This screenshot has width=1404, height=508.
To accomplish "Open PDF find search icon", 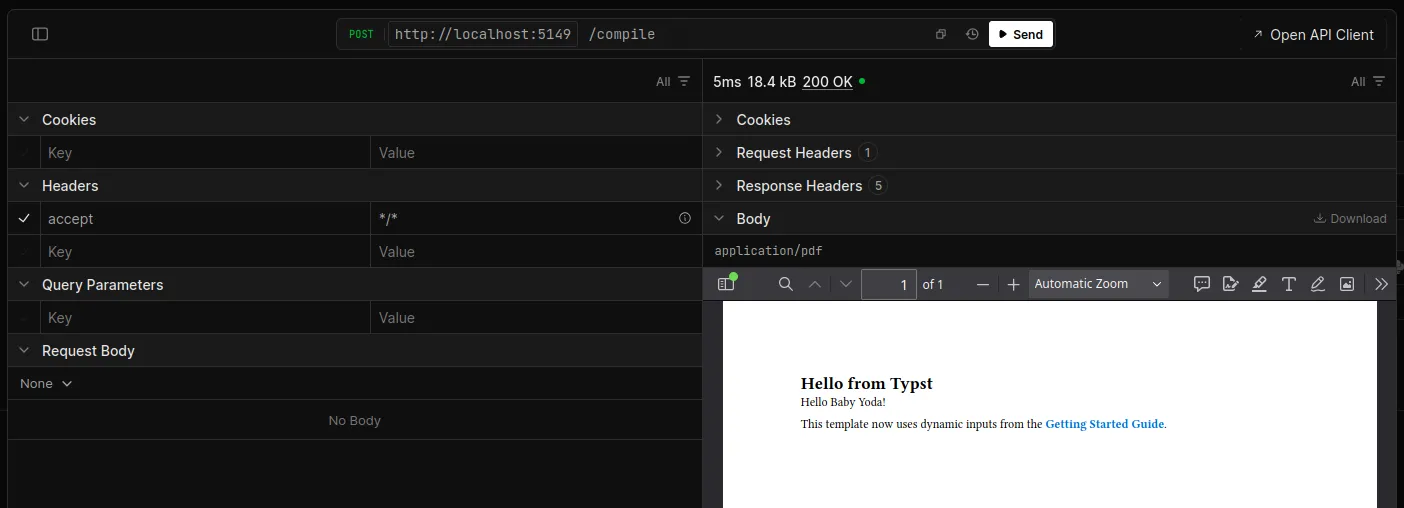I will click(785, 284).
